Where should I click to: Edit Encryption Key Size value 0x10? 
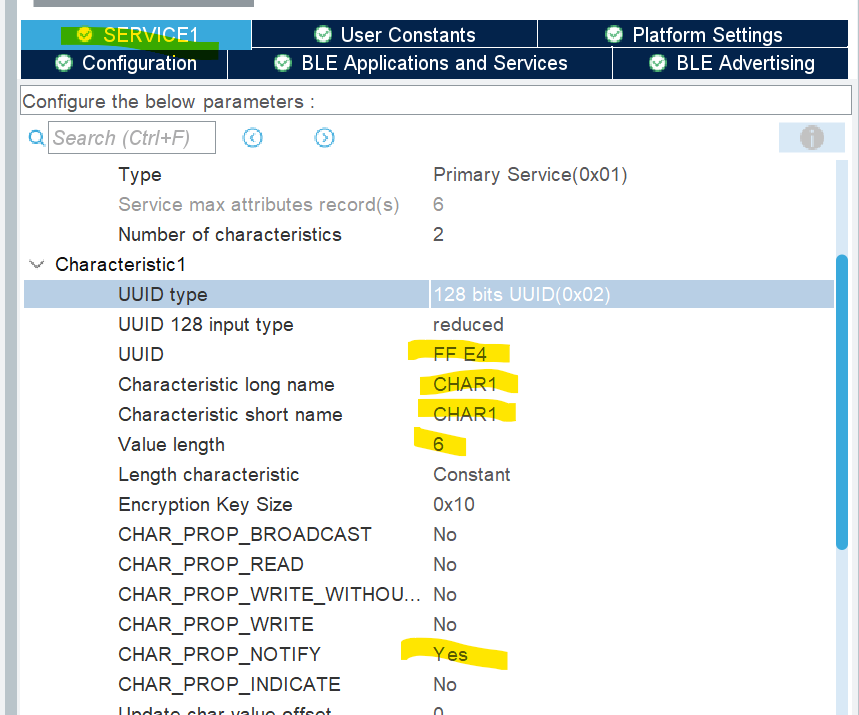(454, 504)
